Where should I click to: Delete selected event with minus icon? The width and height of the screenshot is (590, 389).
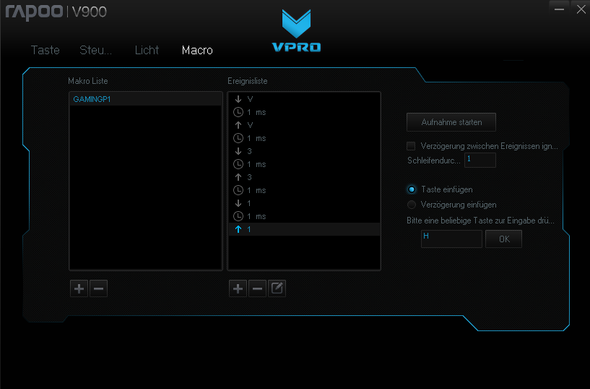[x=257, y=289]
